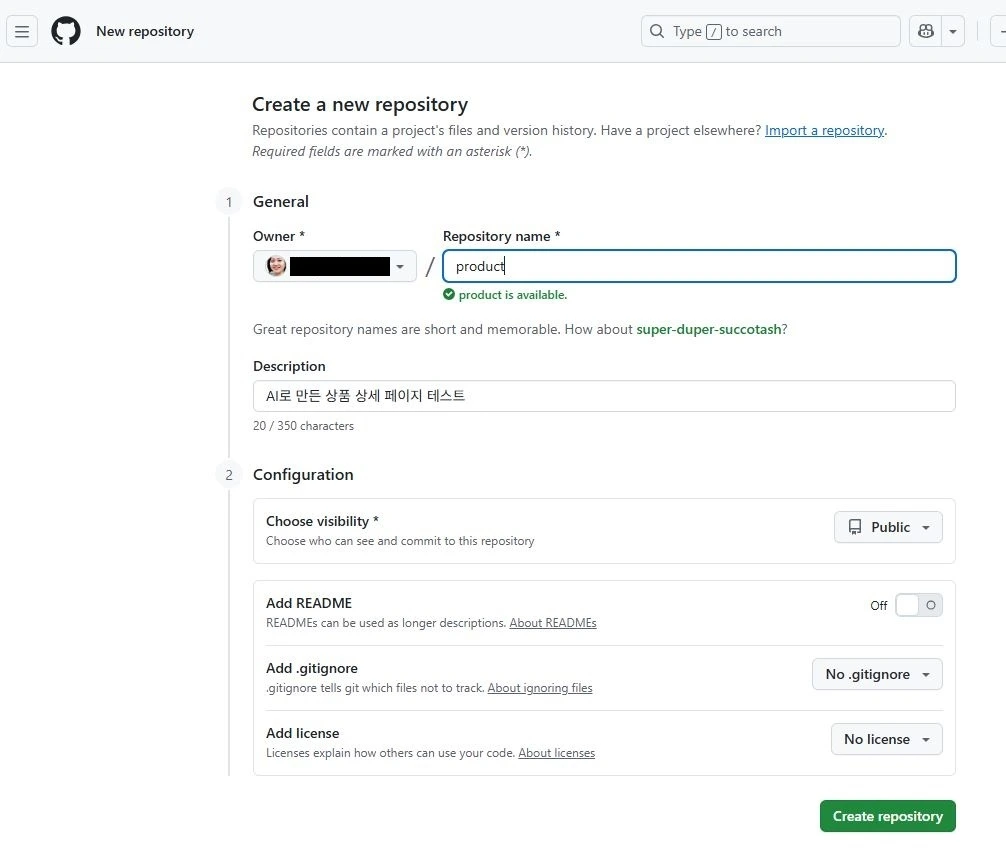
Task: Click the Repository name input field
Action: coord(700,266)
